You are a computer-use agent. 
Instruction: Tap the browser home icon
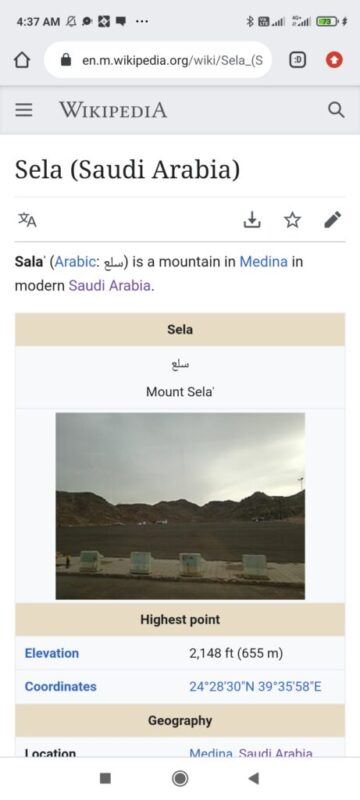point(22,60)
